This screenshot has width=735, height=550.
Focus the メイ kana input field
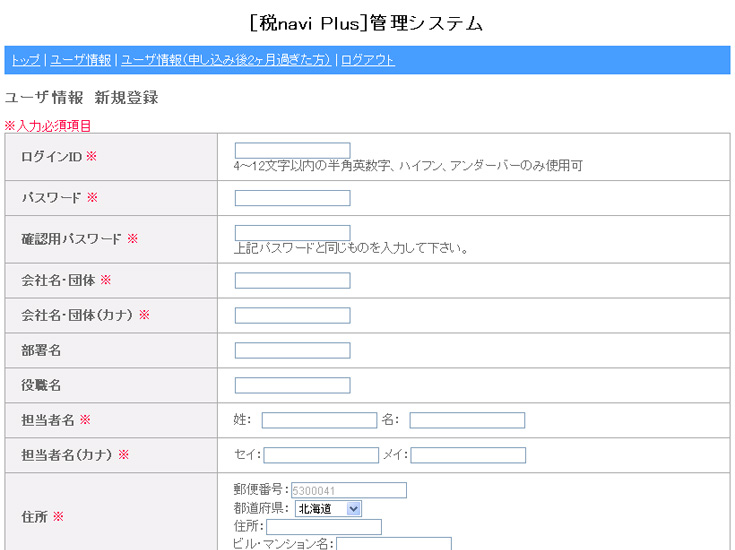468,455
